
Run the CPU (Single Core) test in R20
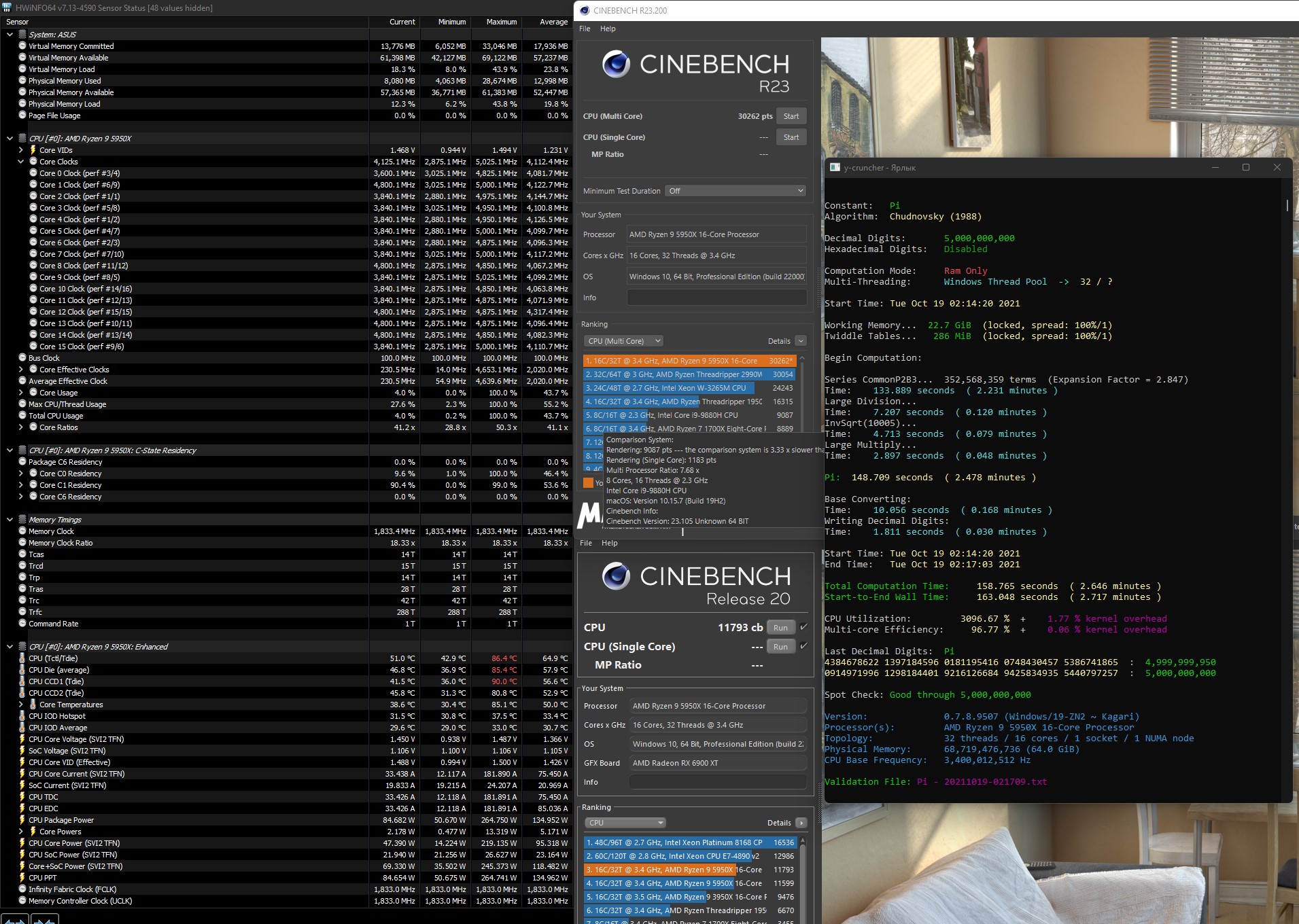pyautogui.click(x=780, y=647)
